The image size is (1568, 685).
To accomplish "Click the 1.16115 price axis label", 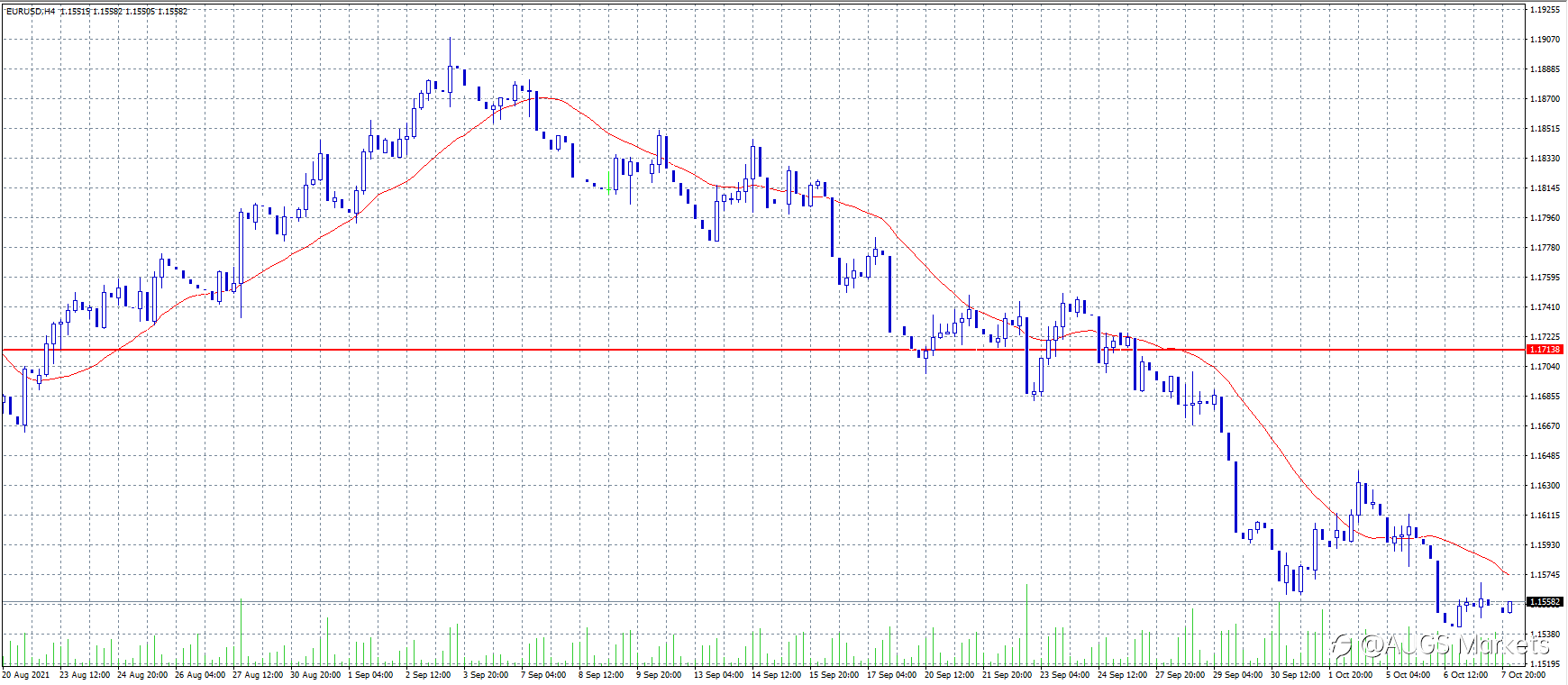I will (1545, 516).
